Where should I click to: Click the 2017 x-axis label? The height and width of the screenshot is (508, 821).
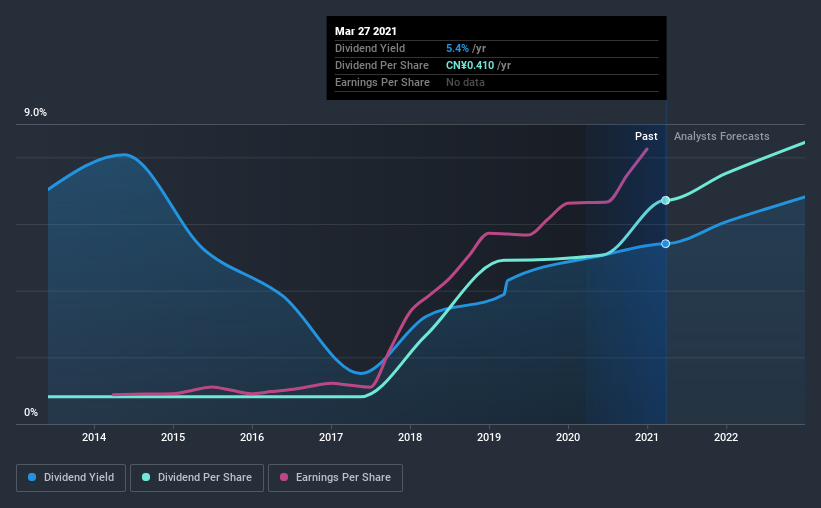(331, 437)
